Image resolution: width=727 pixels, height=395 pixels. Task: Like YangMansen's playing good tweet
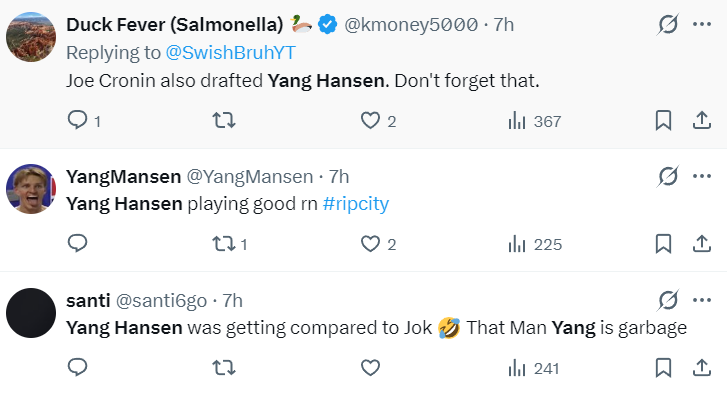(370, 244)
